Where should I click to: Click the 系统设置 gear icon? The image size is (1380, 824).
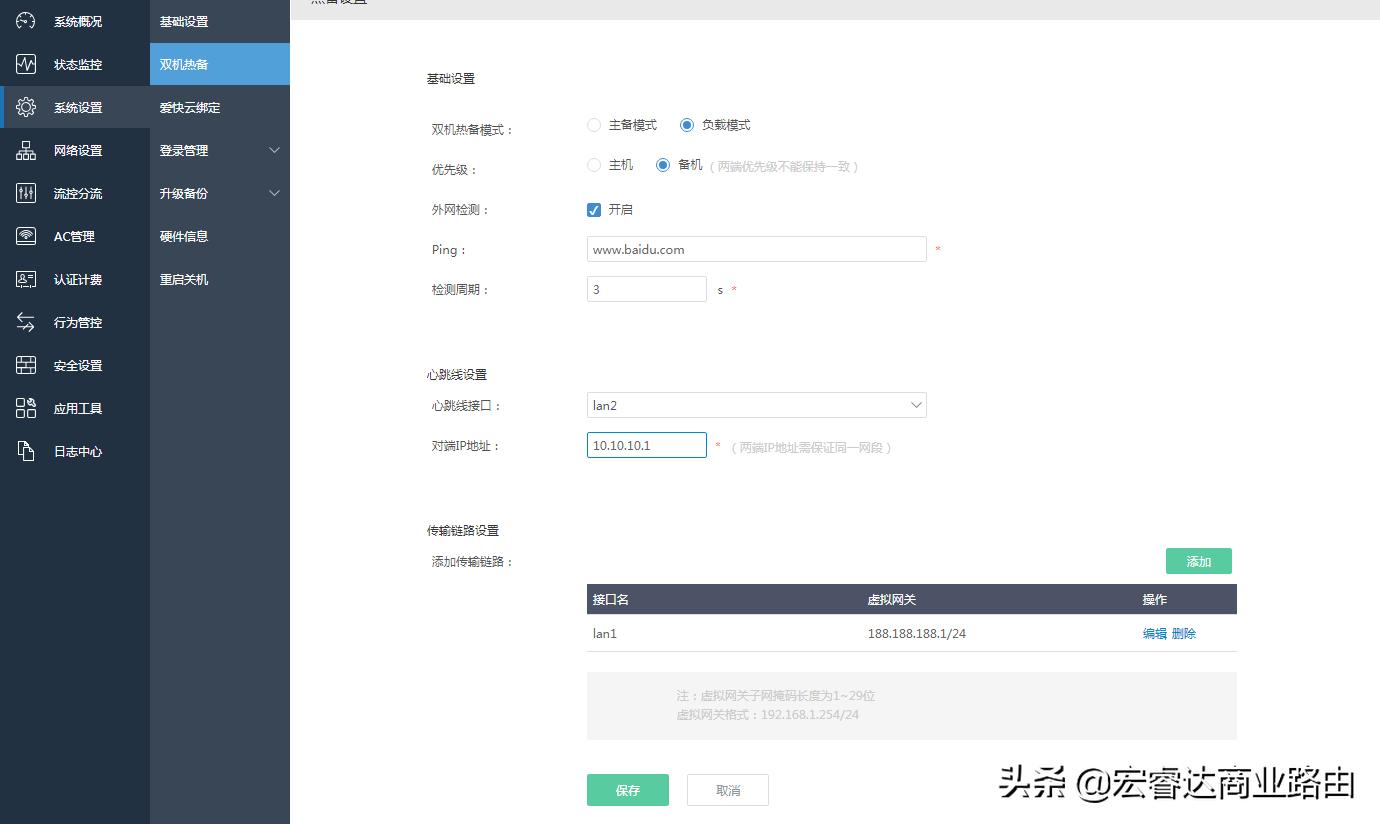[26, 107]
